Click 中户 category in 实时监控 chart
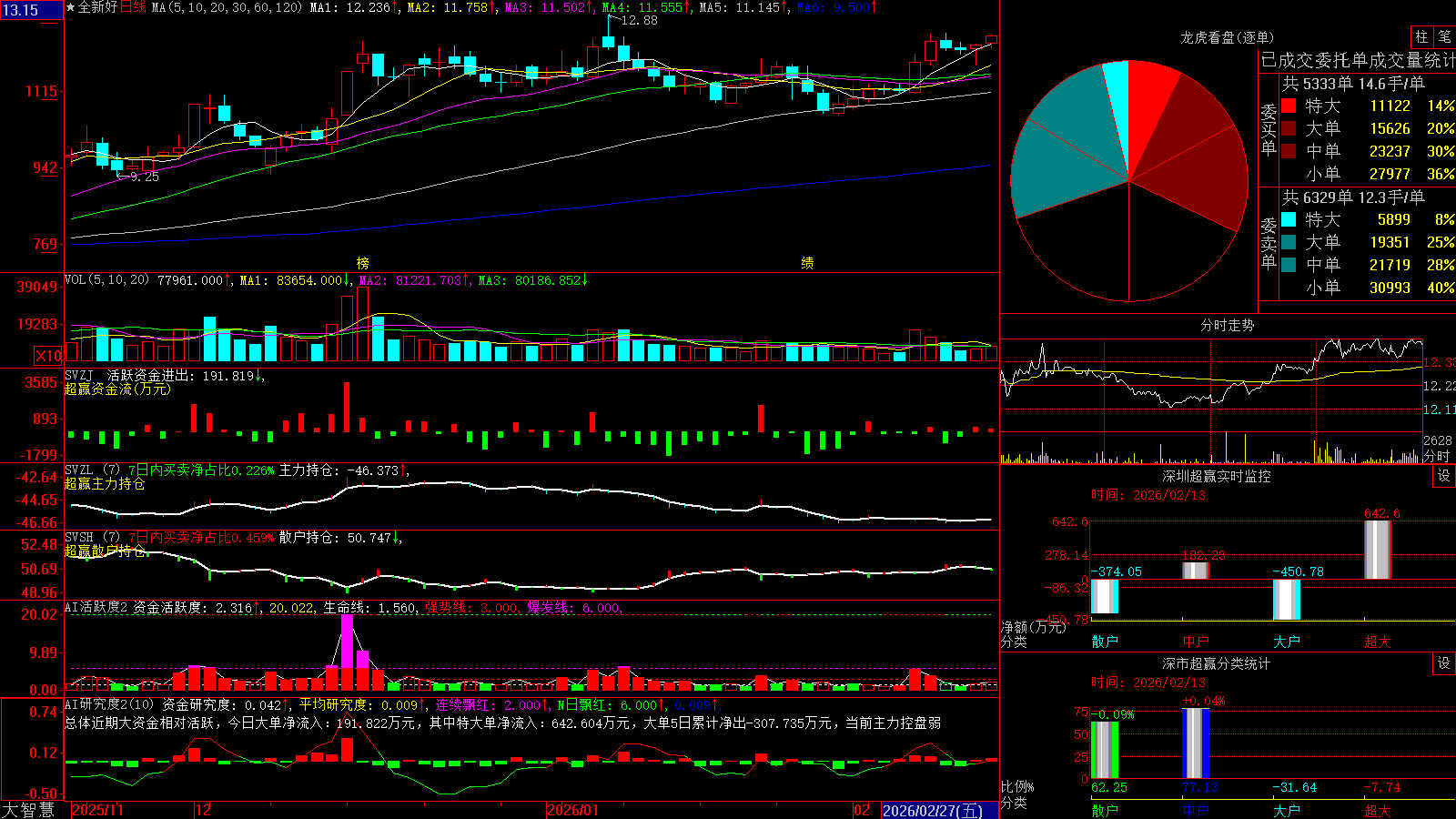This screenshot has width=1456, height=819. click(1196, 642)
